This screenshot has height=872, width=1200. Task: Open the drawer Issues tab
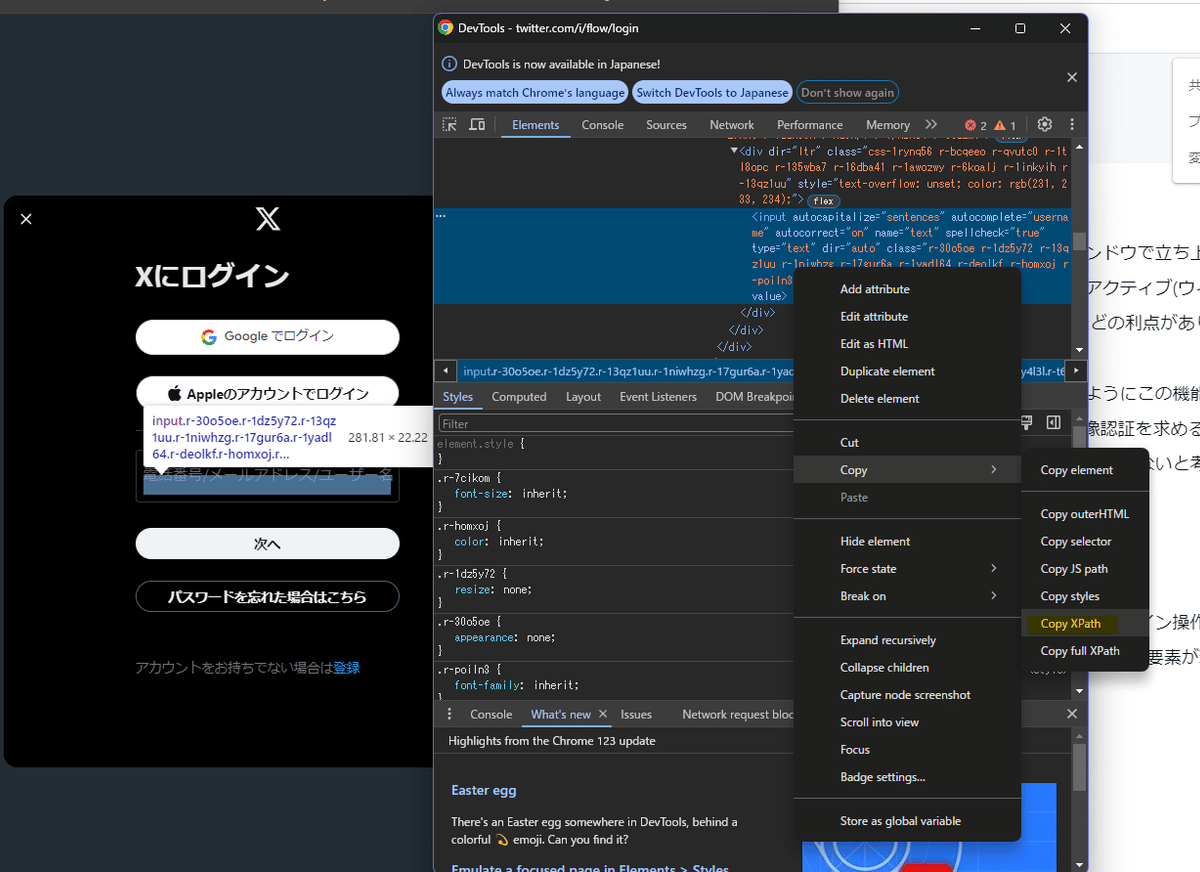636,714
